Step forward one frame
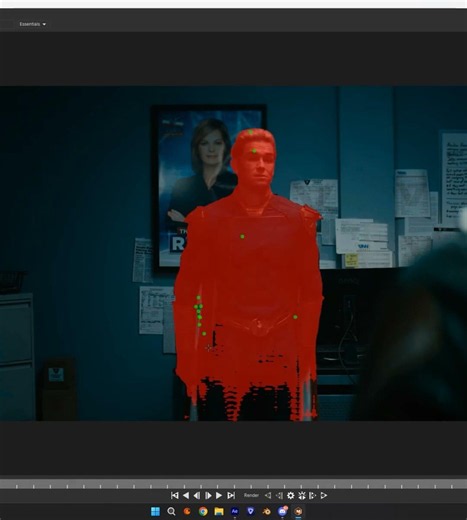The image size is (467, 520). (x=208, y=496)
